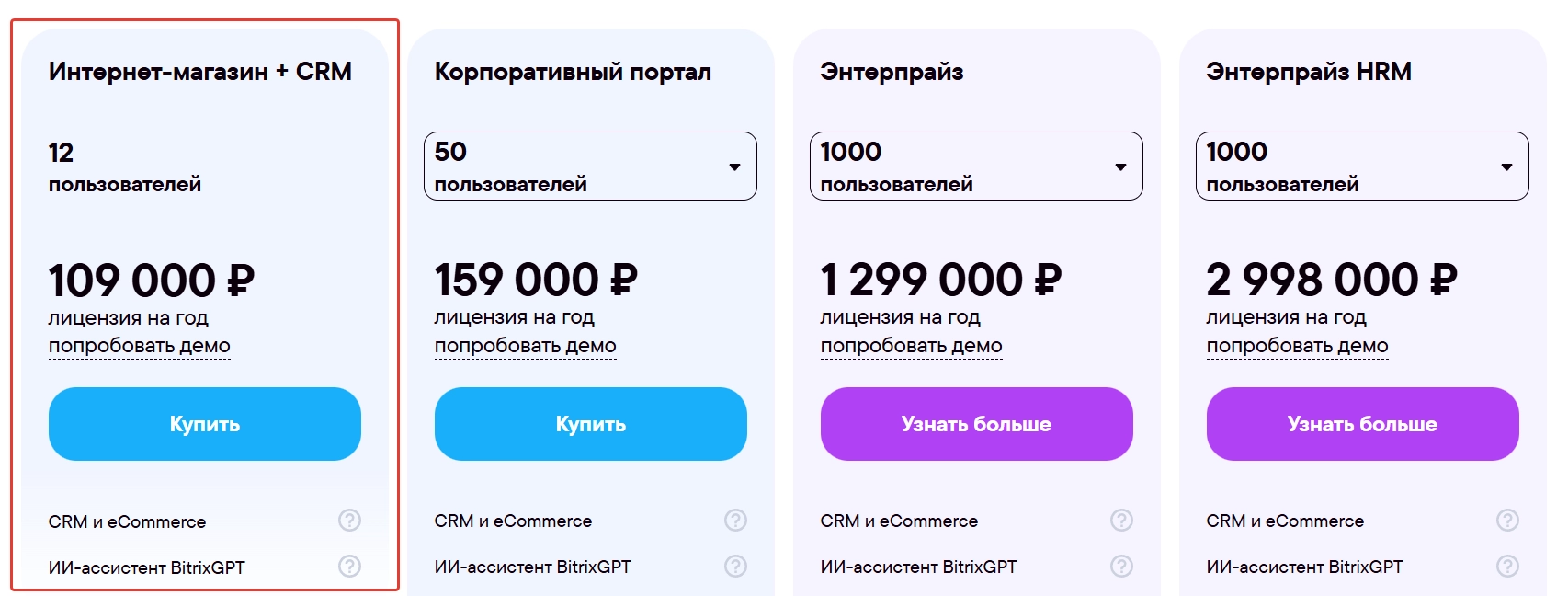Open the 1000 пользователей selector in Энтерпрайз HRM

coord(1362,166)
